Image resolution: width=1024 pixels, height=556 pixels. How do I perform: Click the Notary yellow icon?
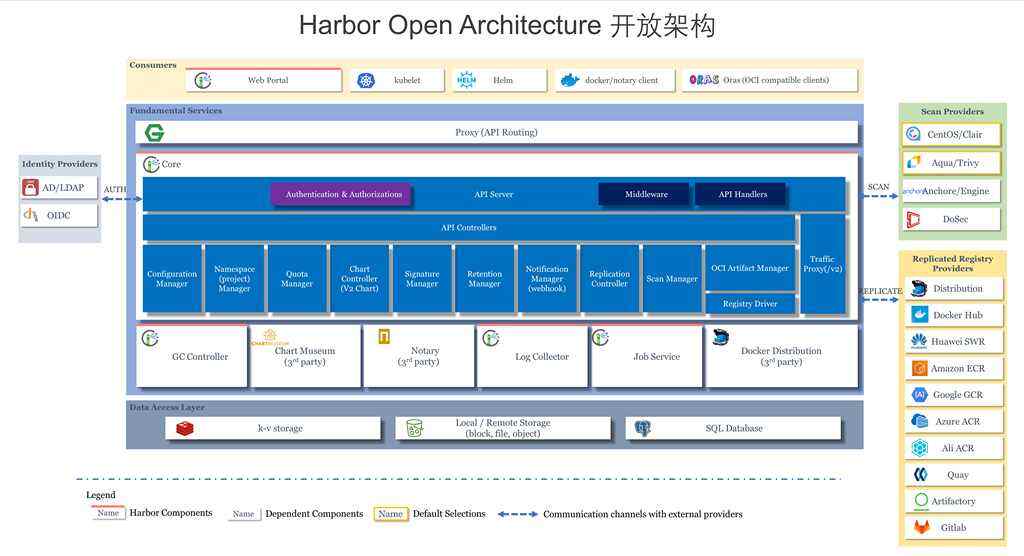pos(384,336)
